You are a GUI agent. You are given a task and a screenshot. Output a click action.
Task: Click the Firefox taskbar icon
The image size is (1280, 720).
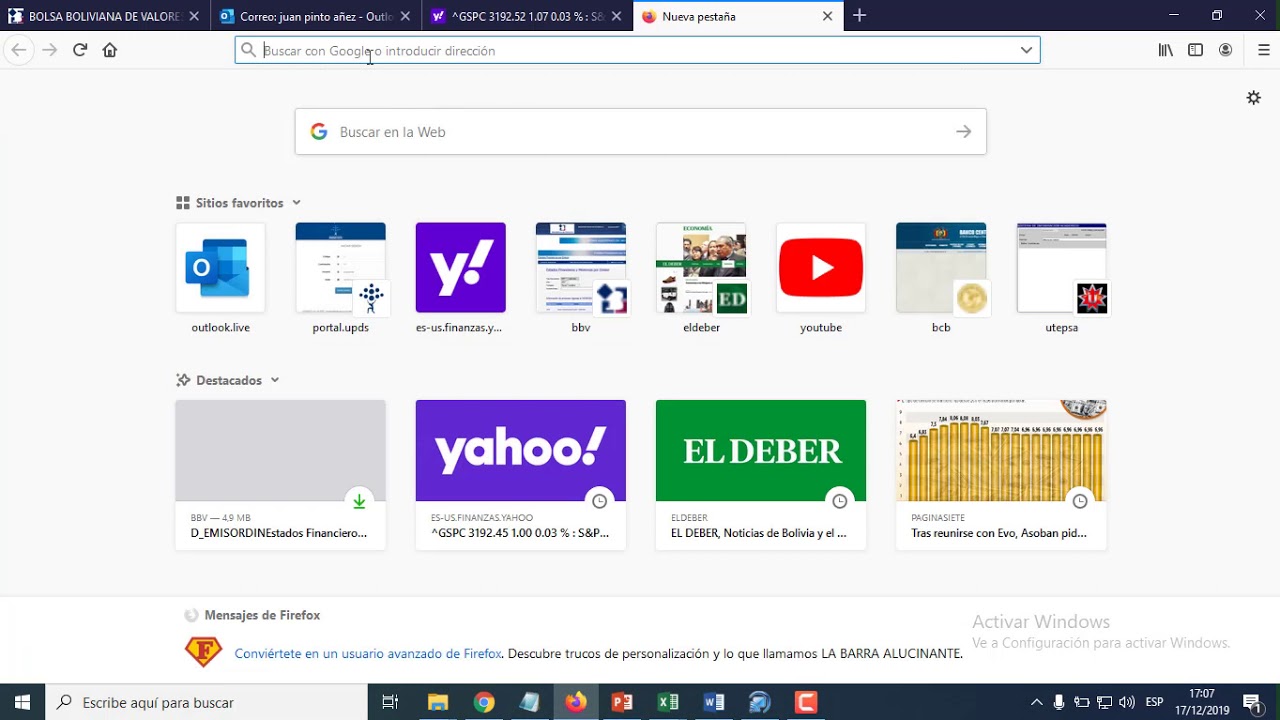(576, 702)
